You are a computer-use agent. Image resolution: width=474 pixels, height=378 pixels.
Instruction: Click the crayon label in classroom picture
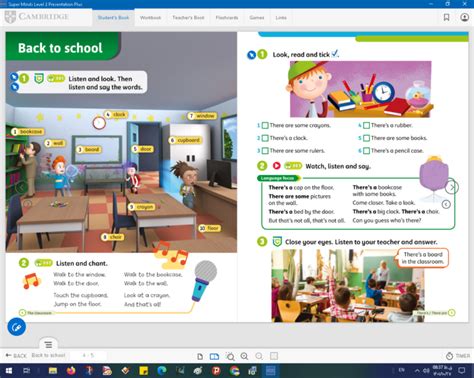click(142, 207)
